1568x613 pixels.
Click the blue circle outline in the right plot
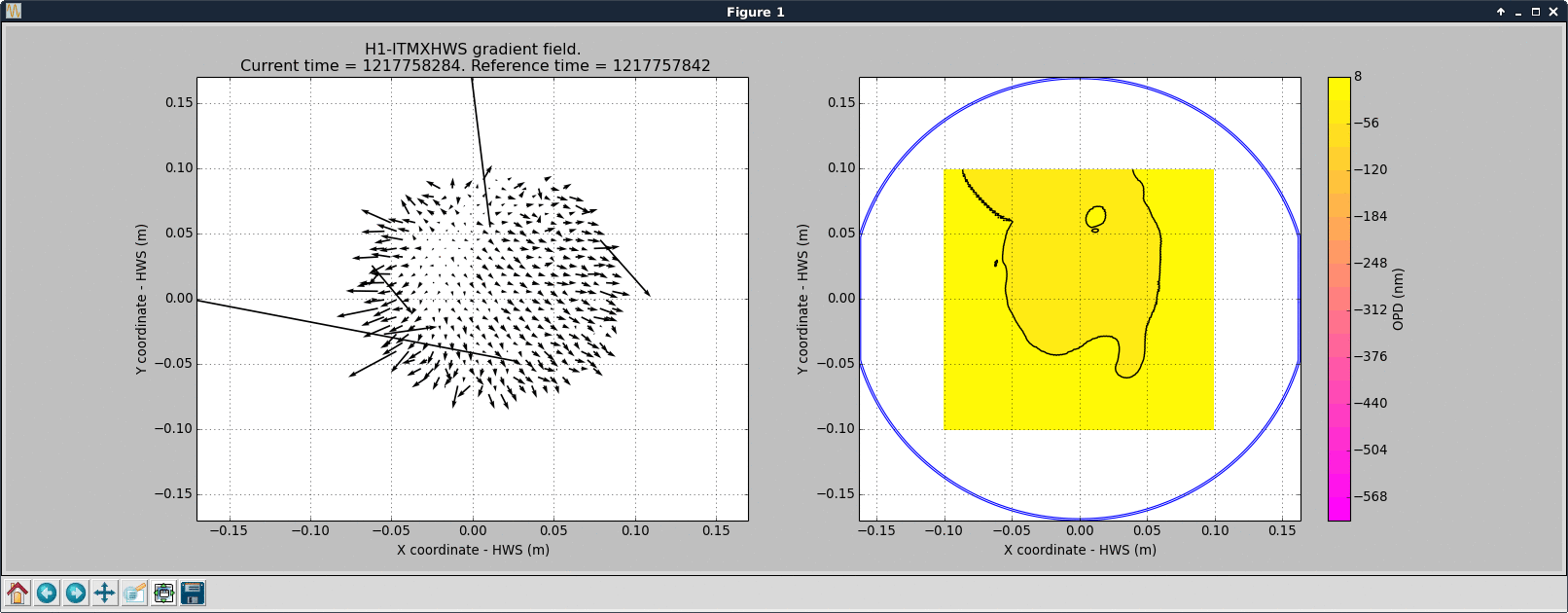[x=1080, y=78]
